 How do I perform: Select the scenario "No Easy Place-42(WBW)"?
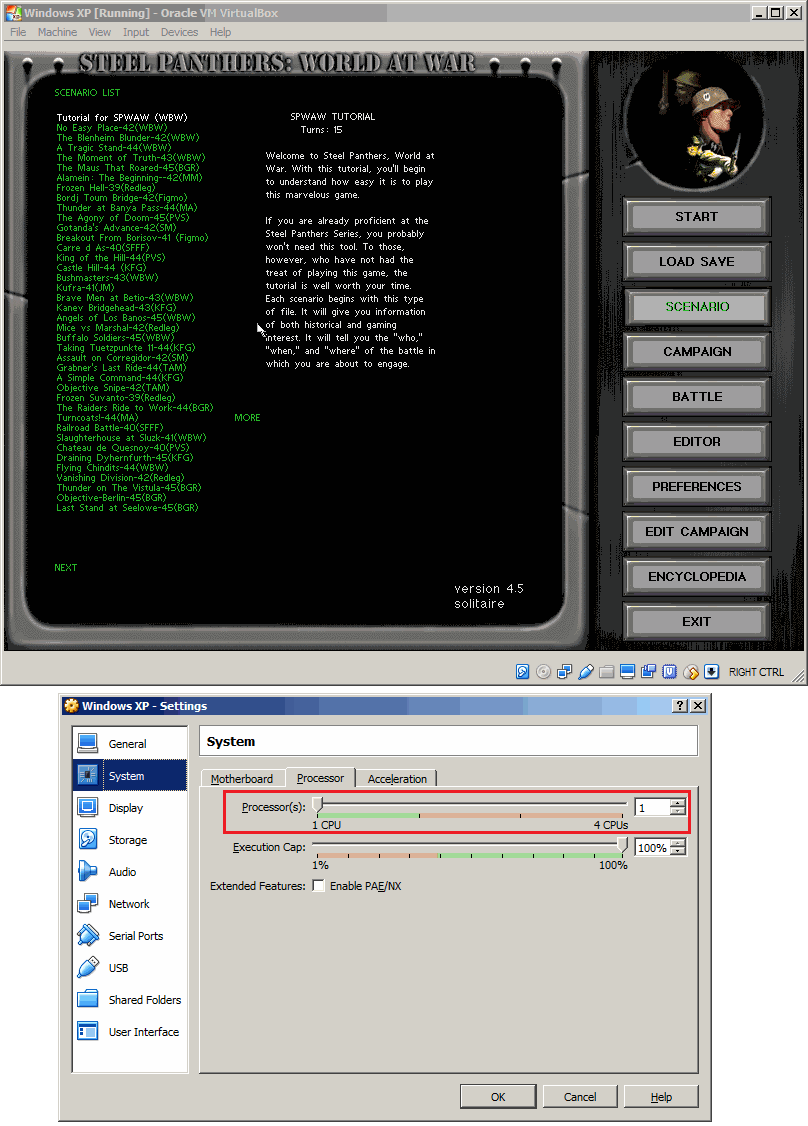(x=112, y=127)
